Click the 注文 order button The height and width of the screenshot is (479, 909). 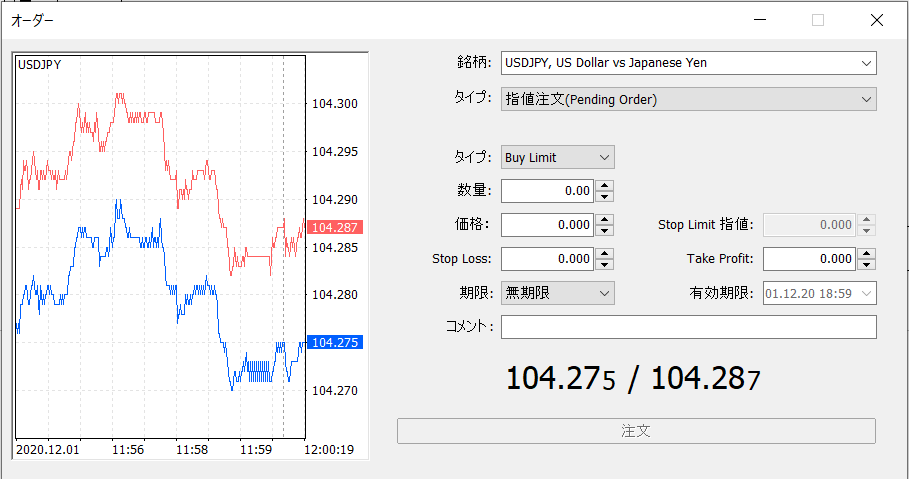(636, 431)
